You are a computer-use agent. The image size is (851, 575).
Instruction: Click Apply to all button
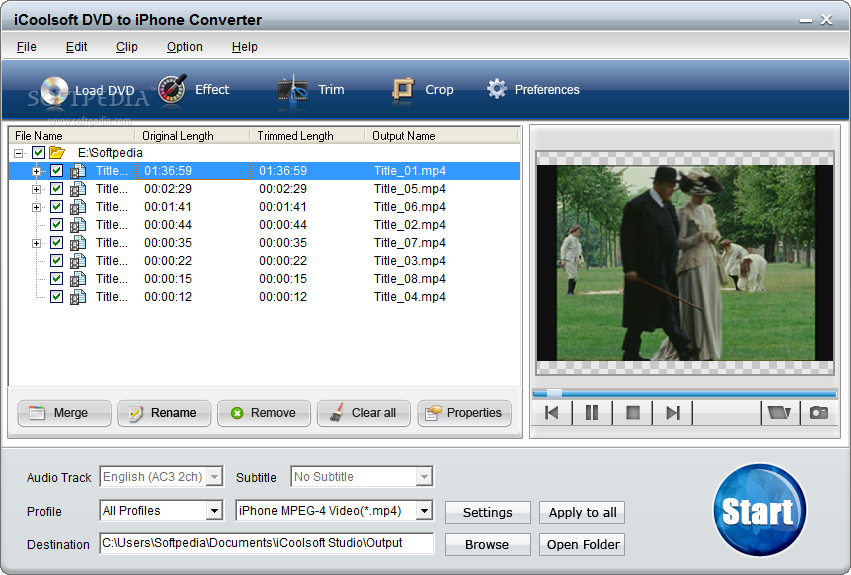[582, 513]
